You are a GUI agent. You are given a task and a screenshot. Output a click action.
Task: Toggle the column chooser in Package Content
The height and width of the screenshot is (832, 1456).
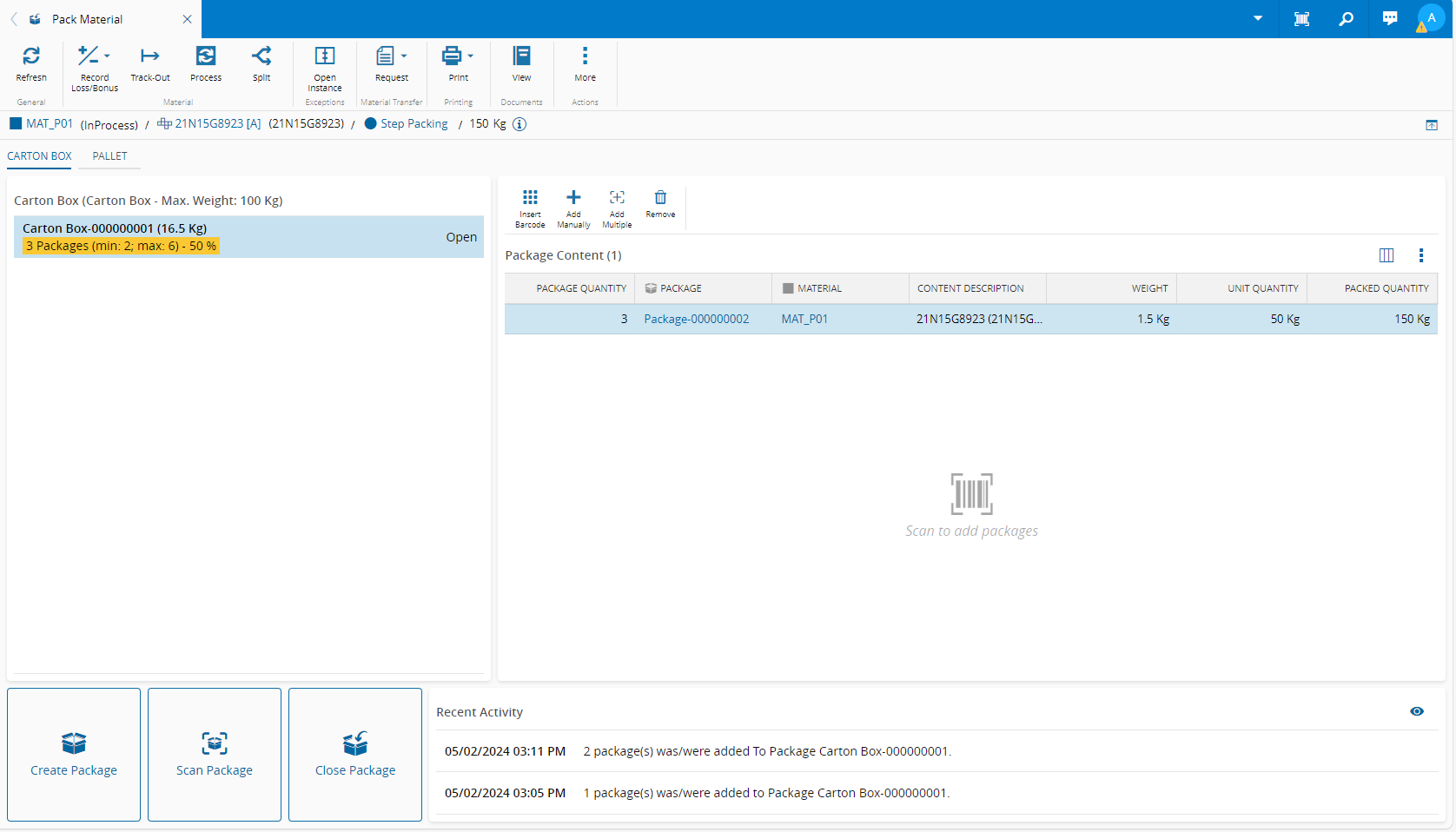tap(1387, 255)
